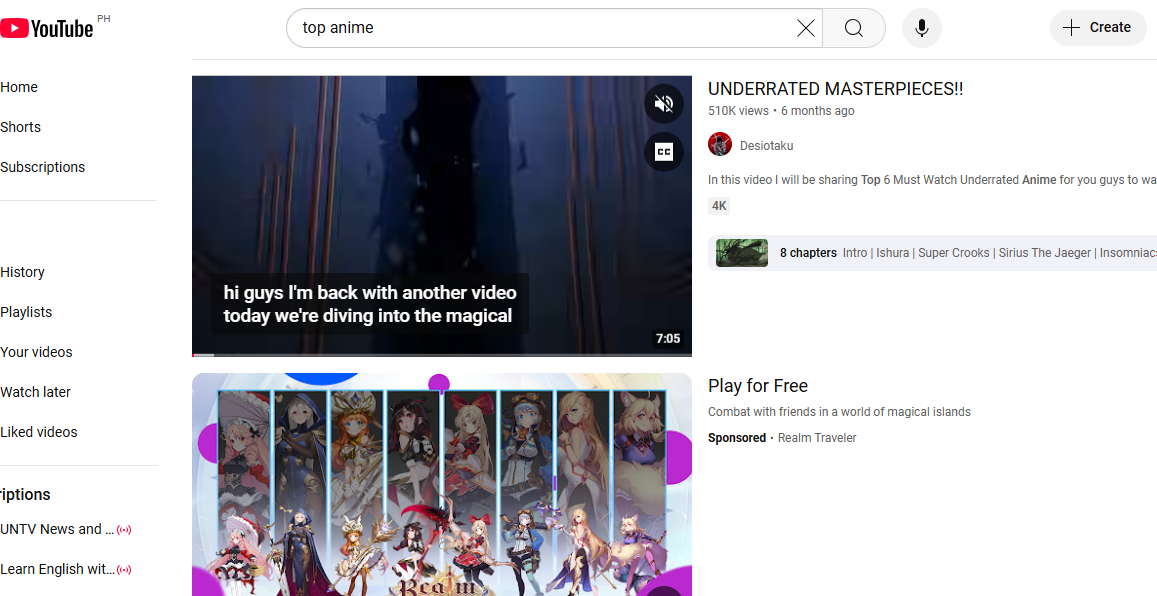Click the YouTube logo
Viewport: 1157px width, 596px height.
tap(48, 27)
